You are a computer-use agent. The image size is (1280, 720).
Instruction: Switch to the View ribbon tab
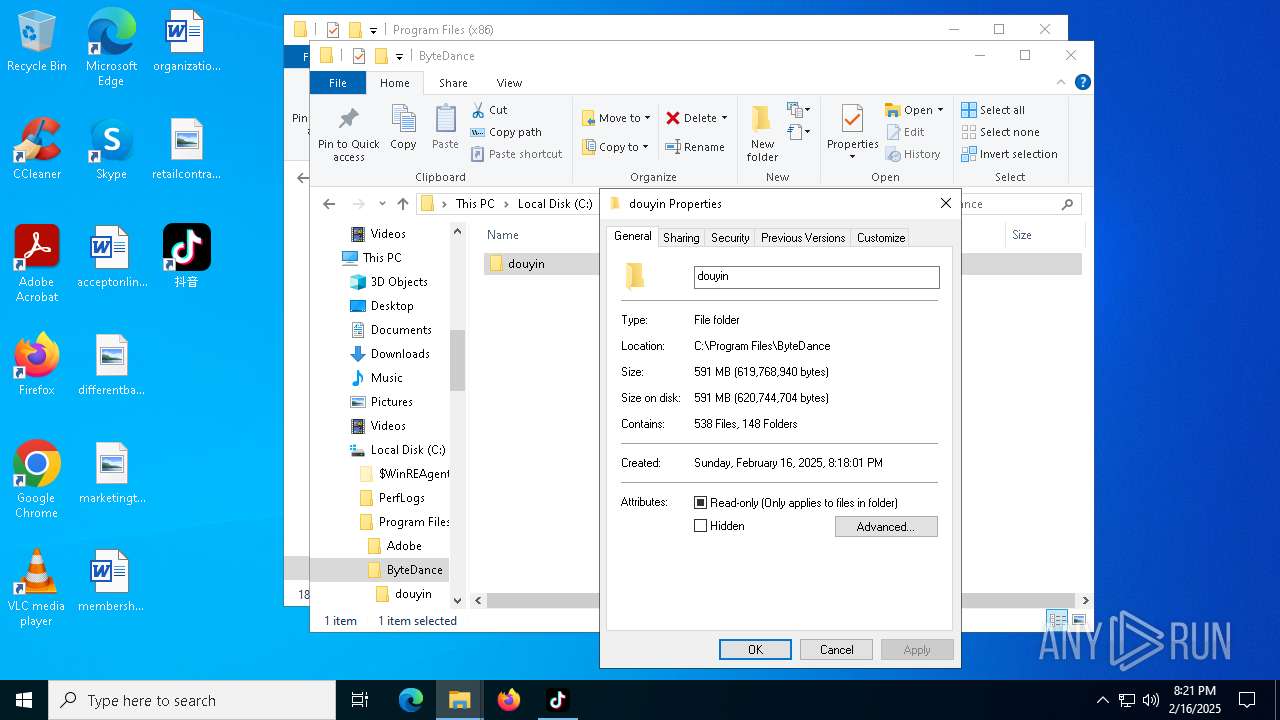(509, 83)
